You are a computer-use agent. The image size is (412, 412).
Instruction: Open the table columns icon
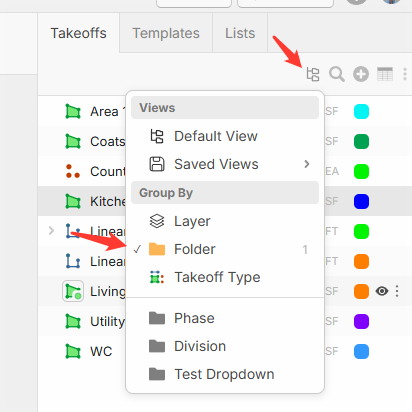coord(385,74)
